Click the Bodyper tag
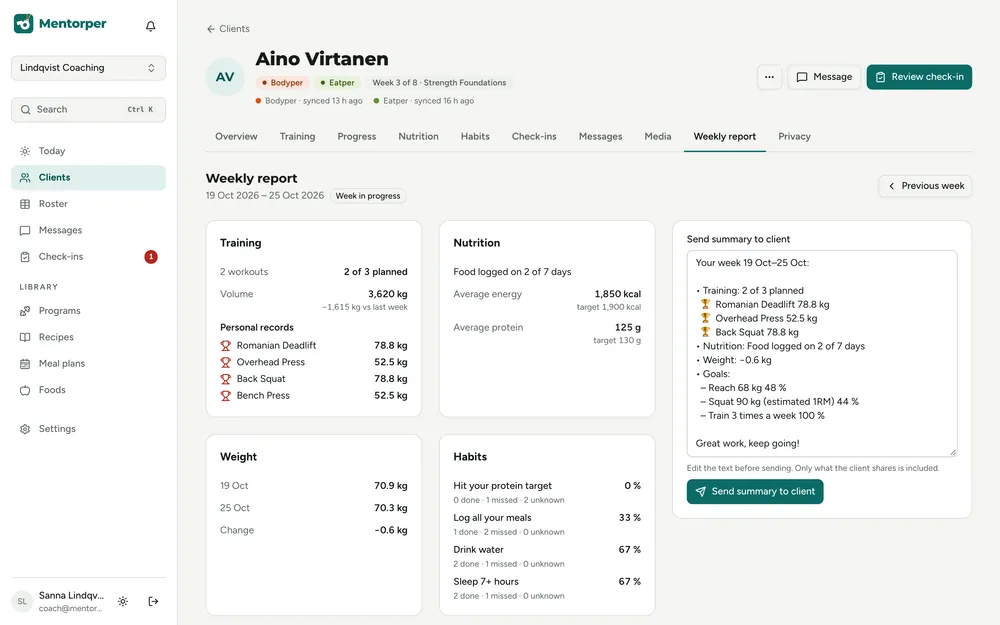 [282, 83]
